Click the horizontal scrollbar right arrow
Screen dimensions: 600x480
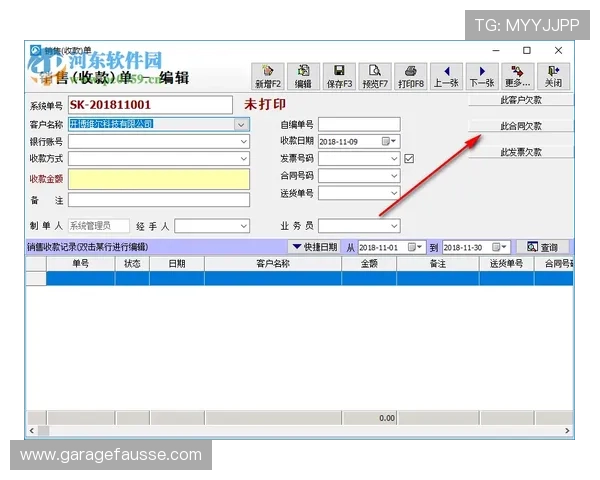[x=567, y=431]
